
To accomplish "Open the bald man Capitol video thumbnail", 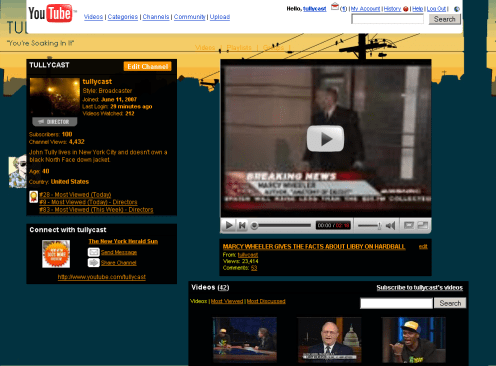I will [329, 340].
